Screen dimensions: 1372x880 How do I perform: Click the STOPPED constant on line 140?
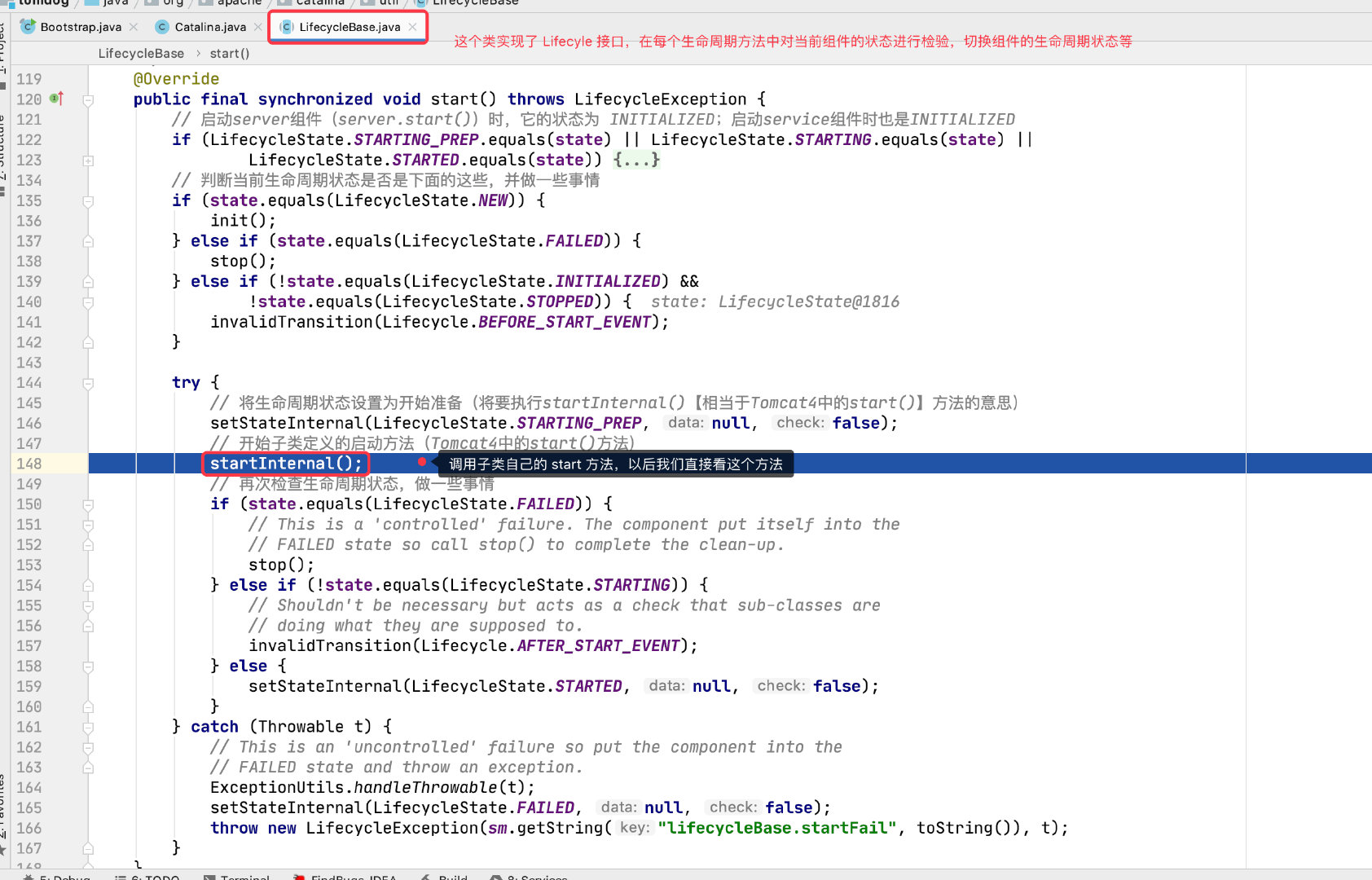pos(560,301)
